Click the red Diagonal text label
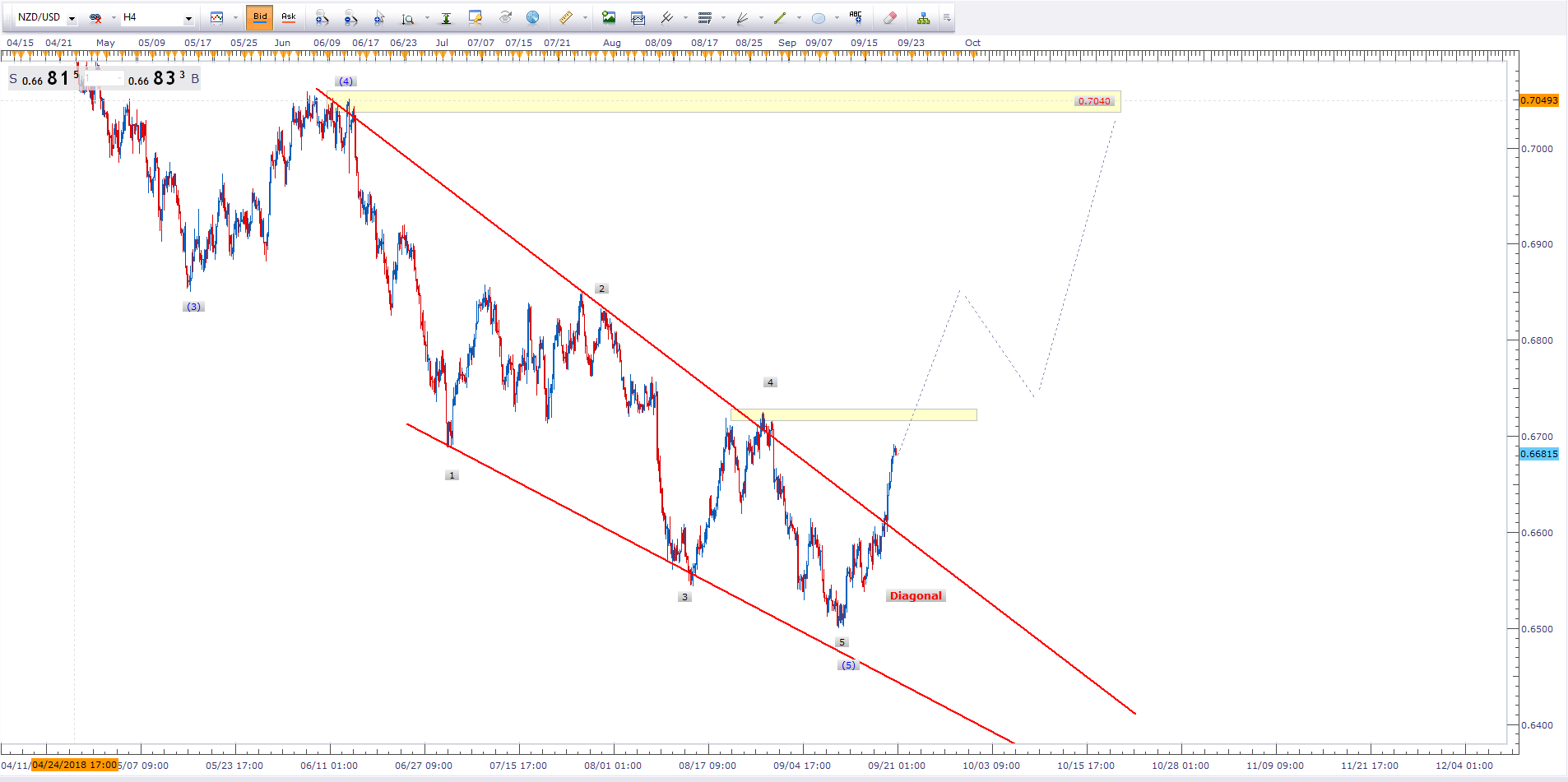This screenshot has width=1568, height=782. [915, 596]
